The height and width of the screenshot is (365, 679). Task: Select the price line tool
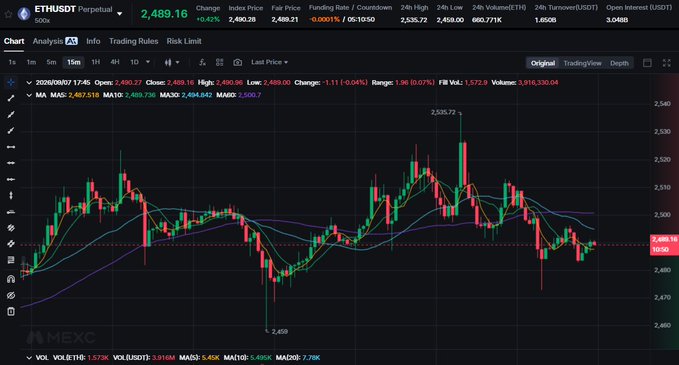coord(11,212)
